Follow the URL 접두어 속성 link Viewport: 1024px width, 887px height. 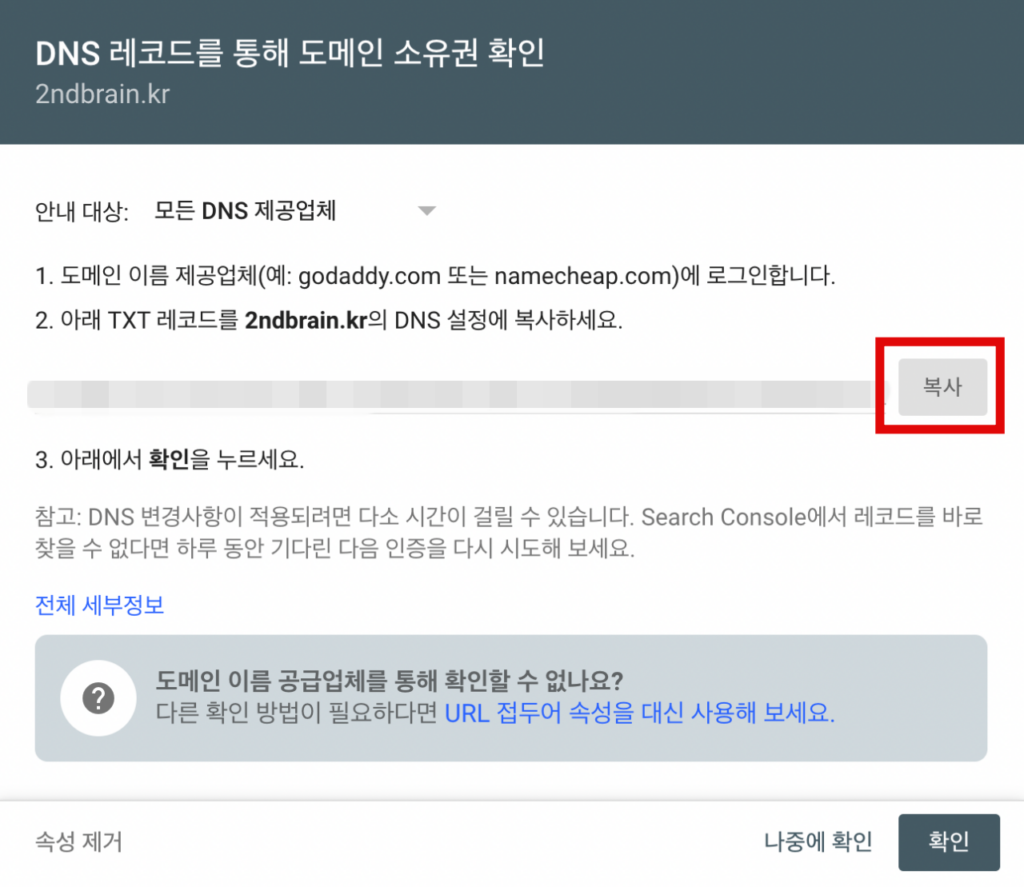pyautogui.click(x=639, y=713)
